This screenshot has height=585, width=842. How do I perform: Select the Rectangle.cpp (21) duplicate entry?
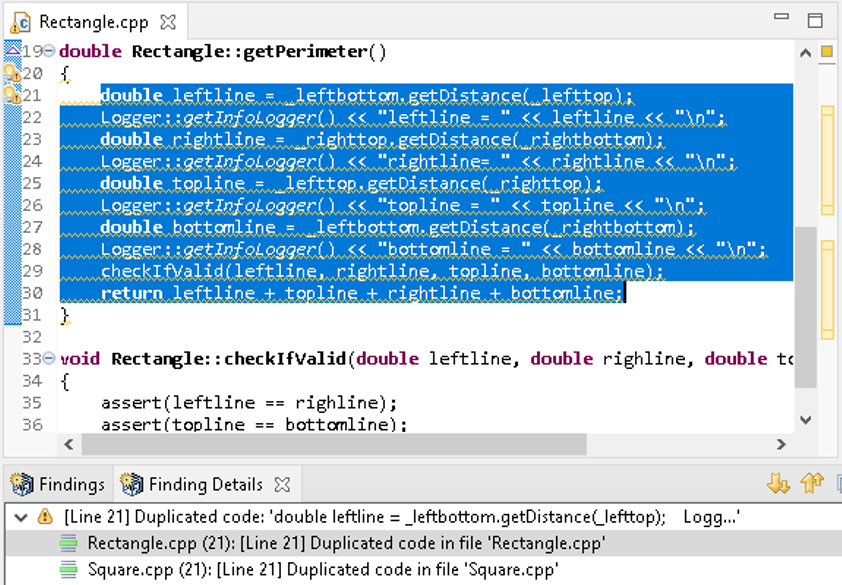[422, 543]
